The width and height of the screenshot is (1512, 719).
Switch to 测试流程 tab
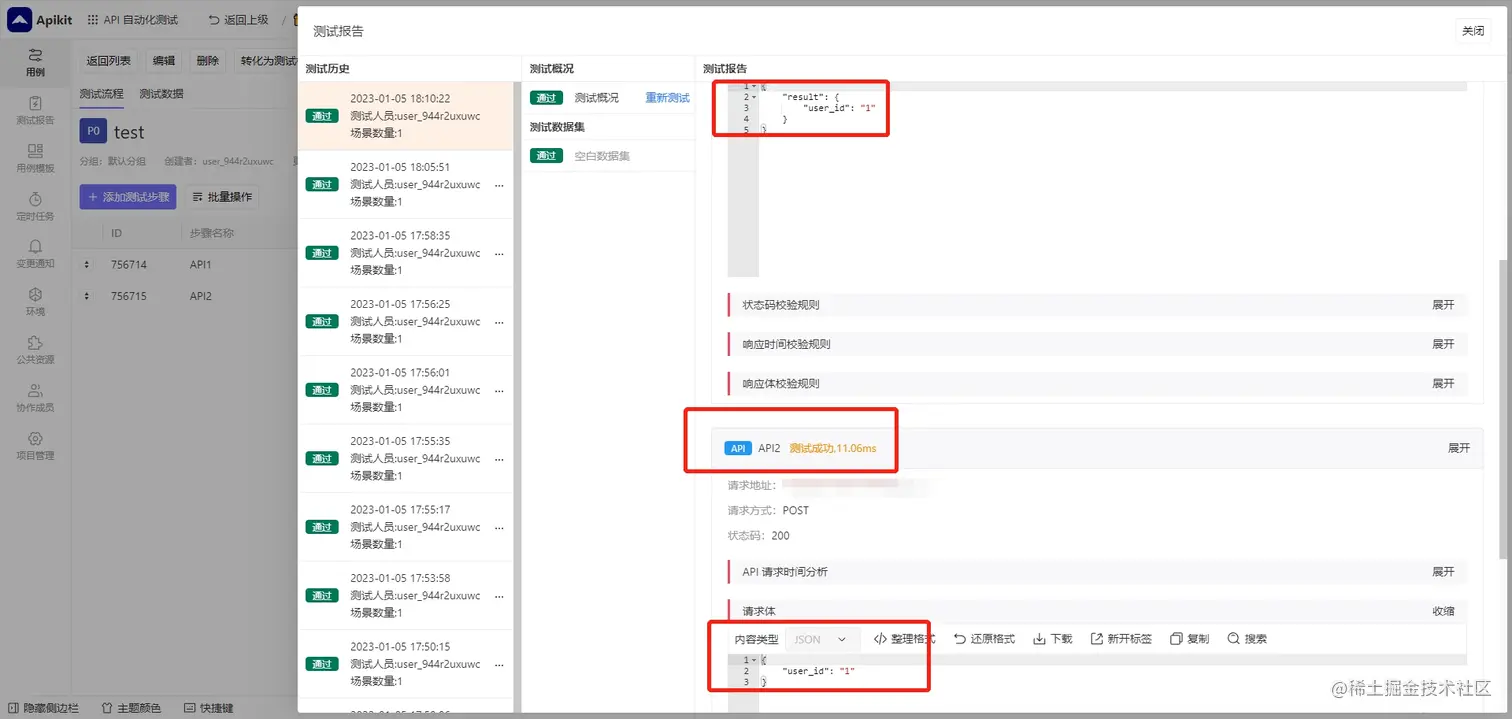click(x=101, y=94)
